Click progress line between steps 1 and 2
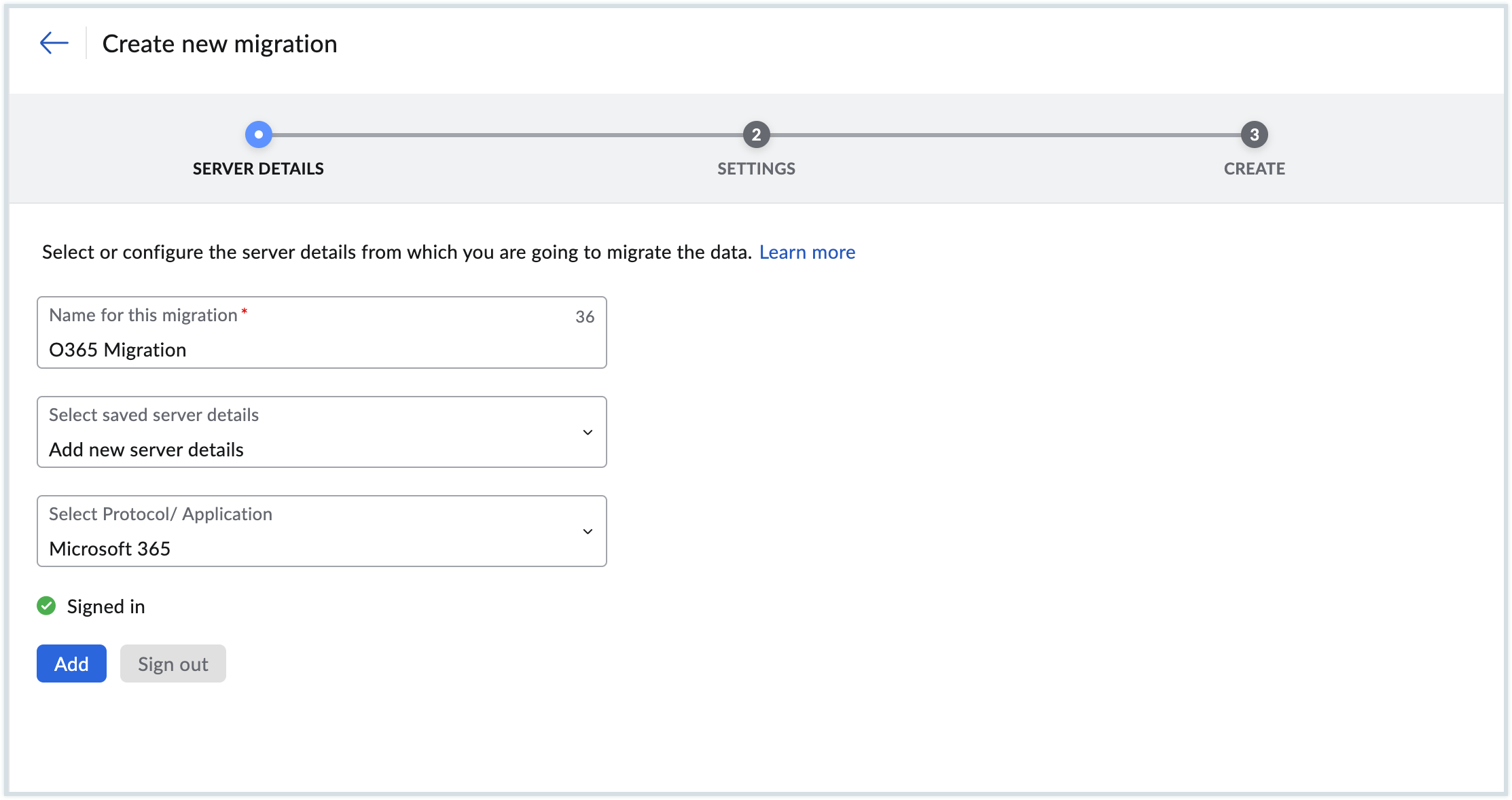Image resolution: width=1512 pixels, height=800 pixels. pyautogui.click(x=507, y=134)
